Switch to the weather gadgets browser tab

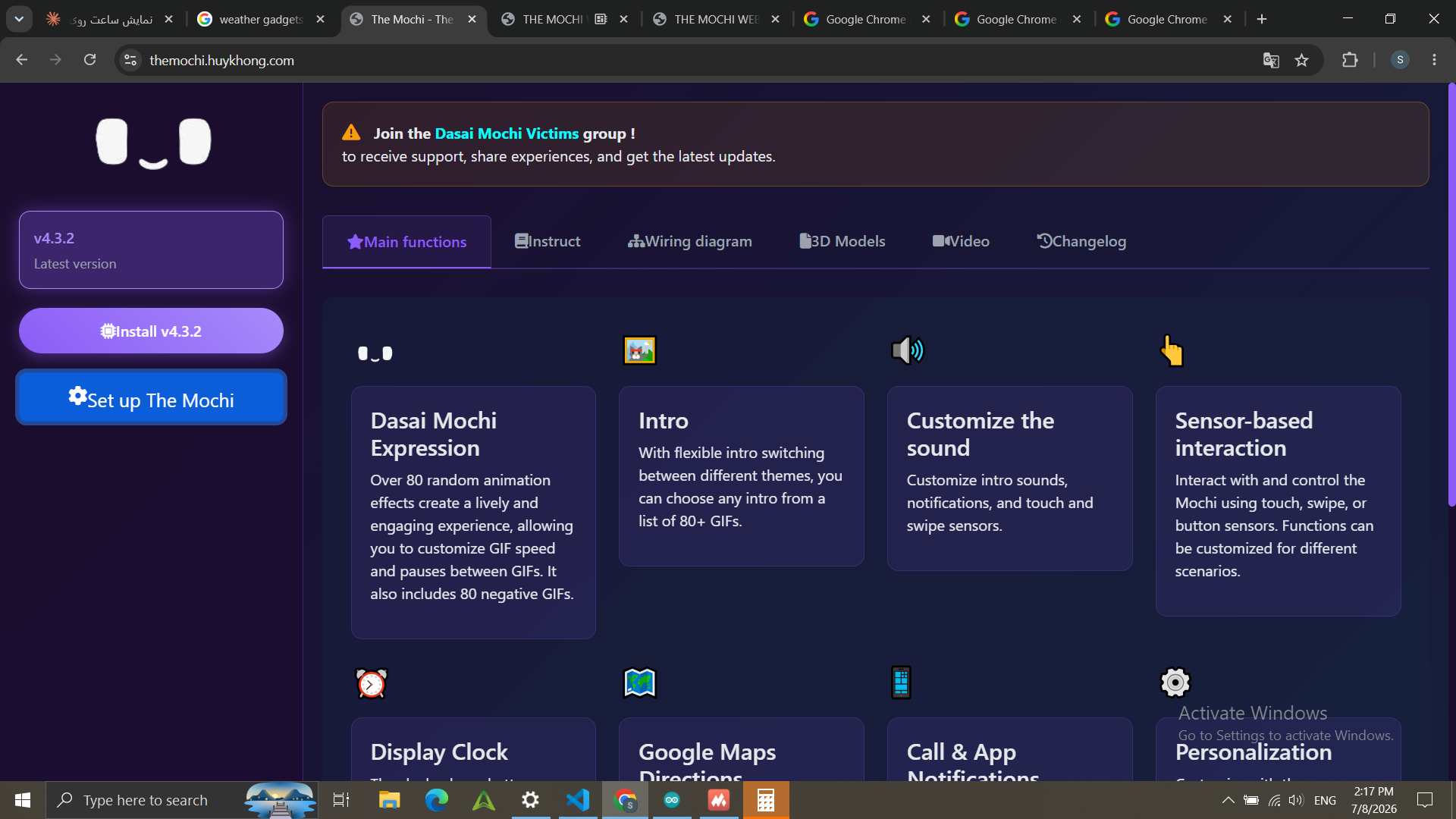[x=261, y=19]
